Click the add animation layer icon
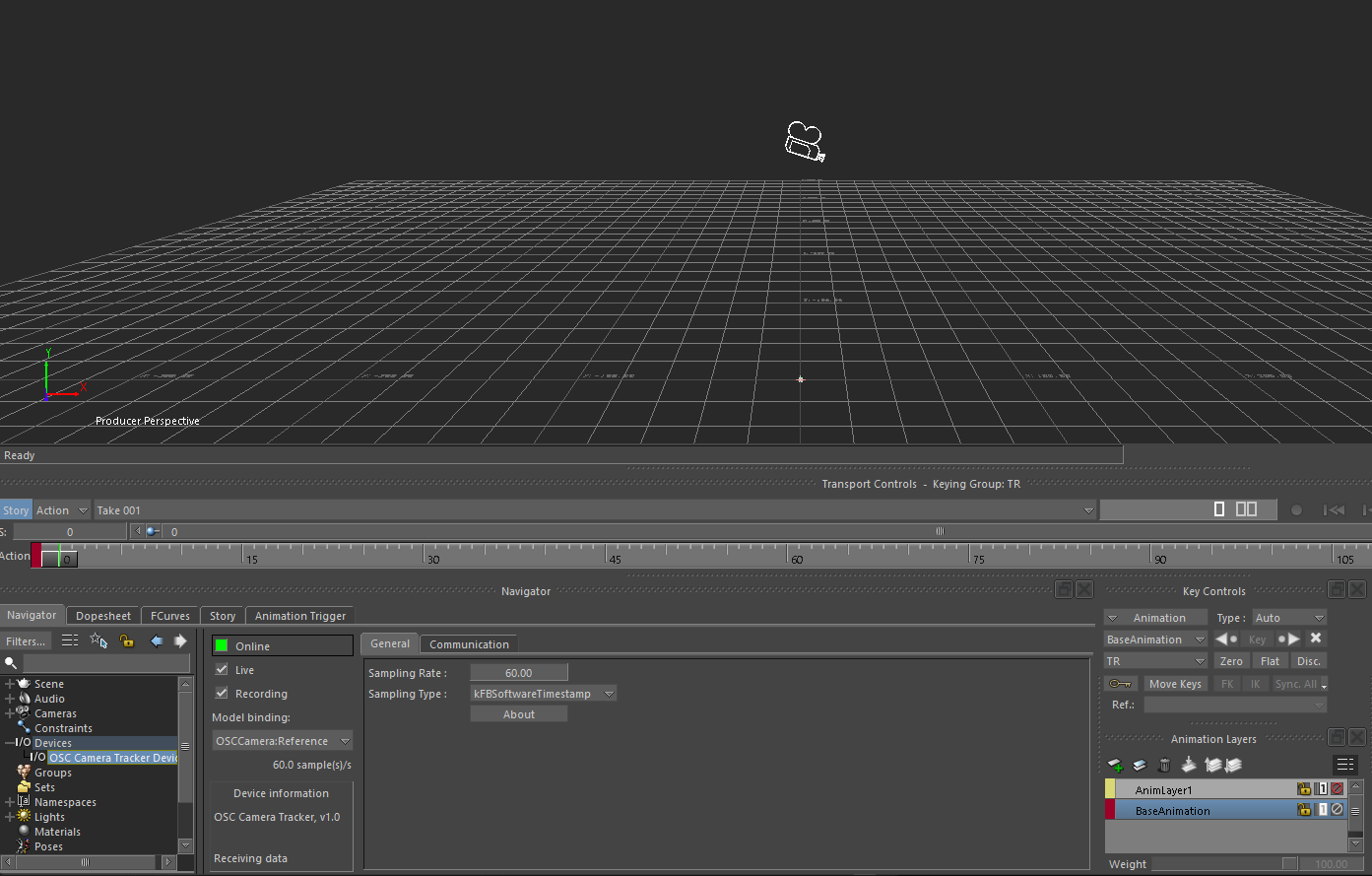This screenshot has width=1372, height=876. (x=1116, y=765)
